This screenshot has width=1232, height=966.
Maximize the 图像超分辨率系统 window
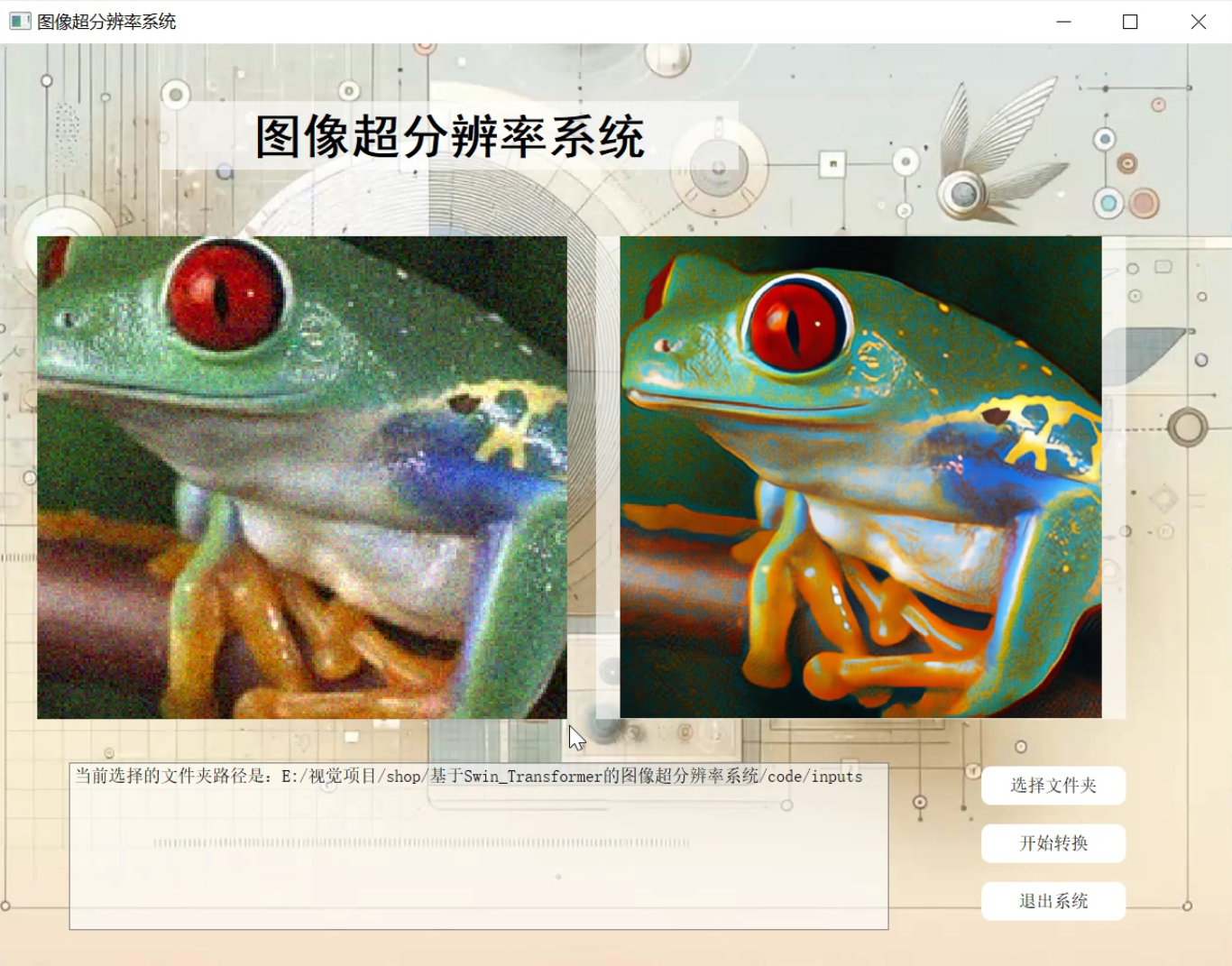click(x=1130, y=22)
